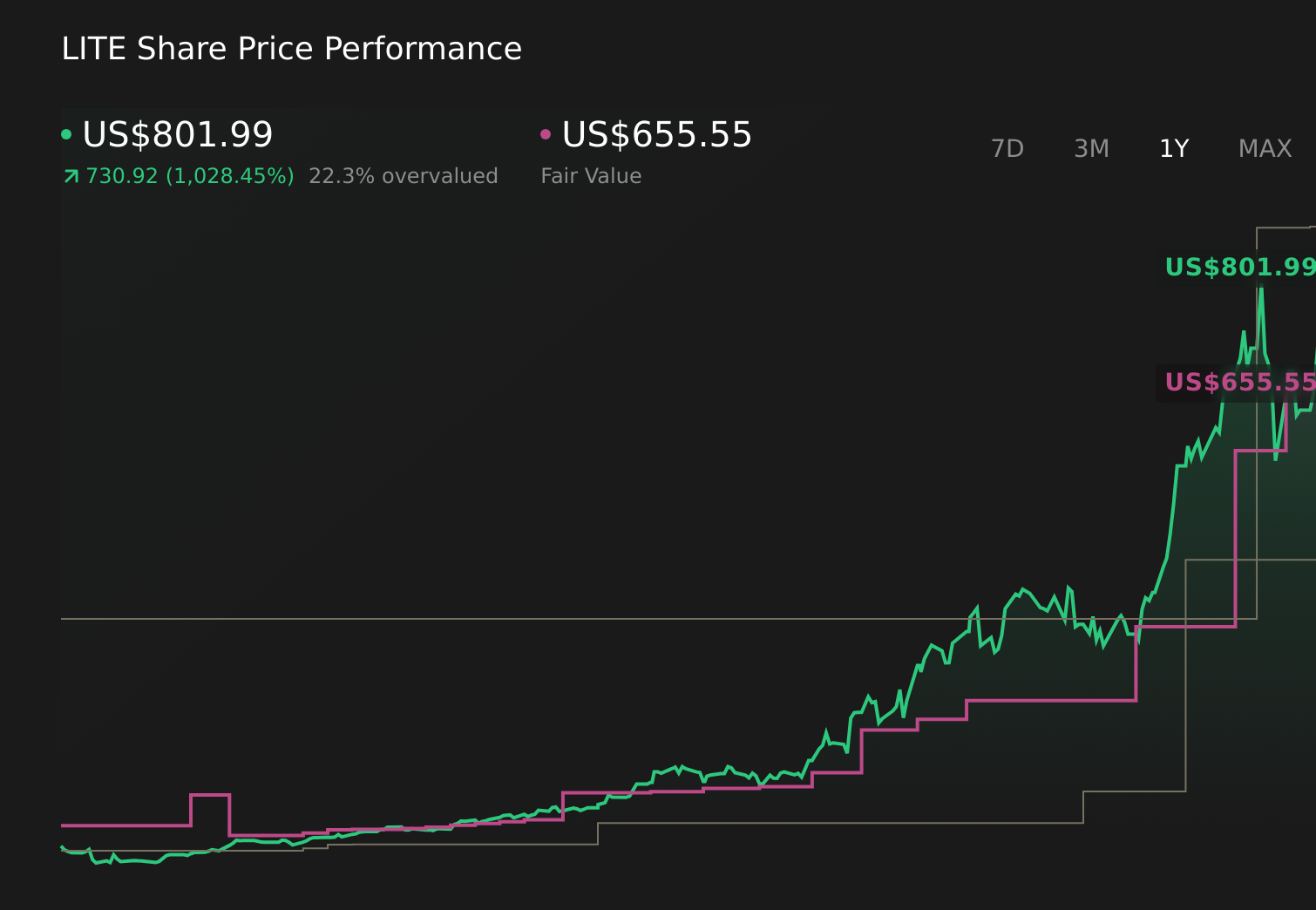Switch chart range to 7D
The image size is (1316, 910).
pos(1007,149)
